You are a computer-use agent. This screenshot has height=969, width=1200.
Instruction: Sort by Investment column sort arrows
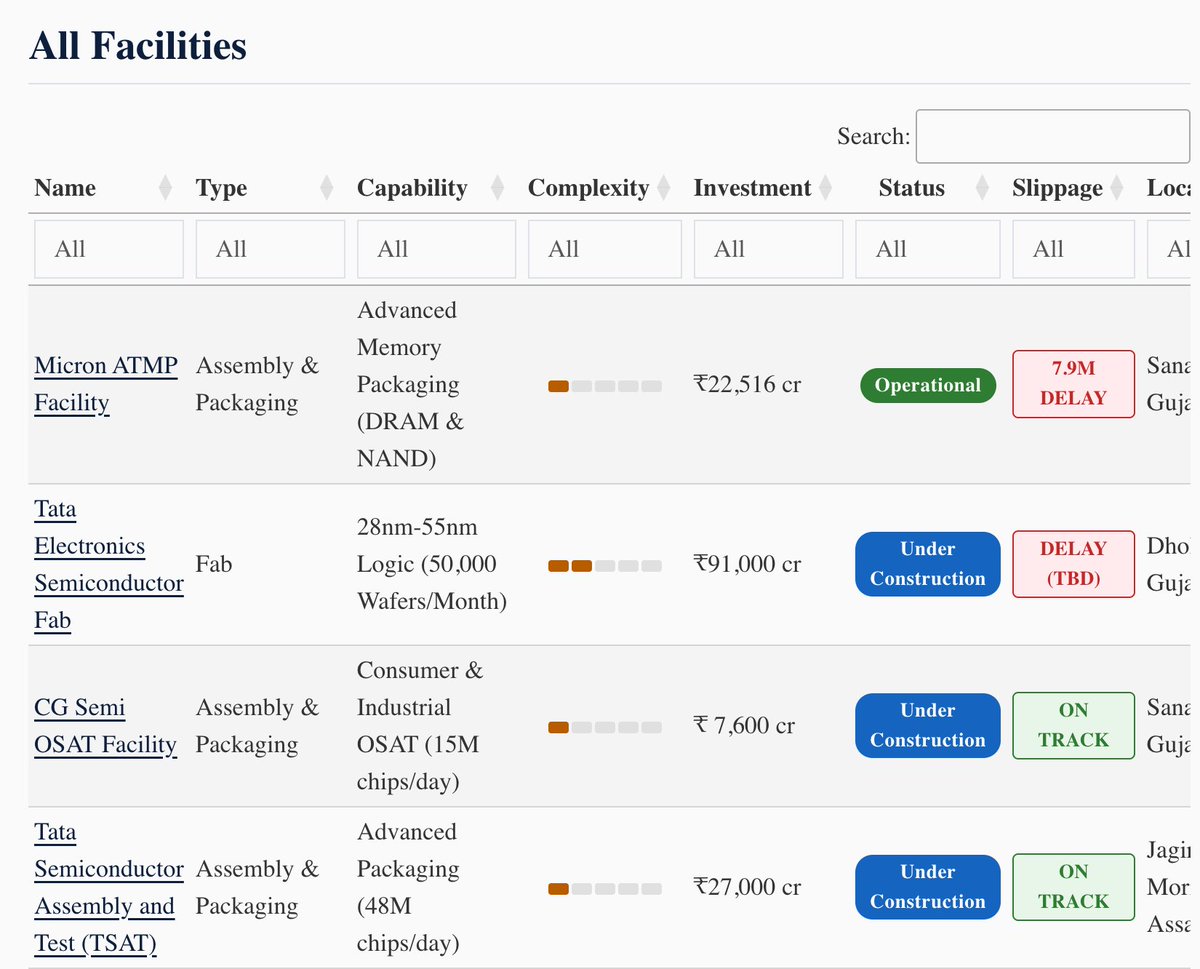click(825, 188)
